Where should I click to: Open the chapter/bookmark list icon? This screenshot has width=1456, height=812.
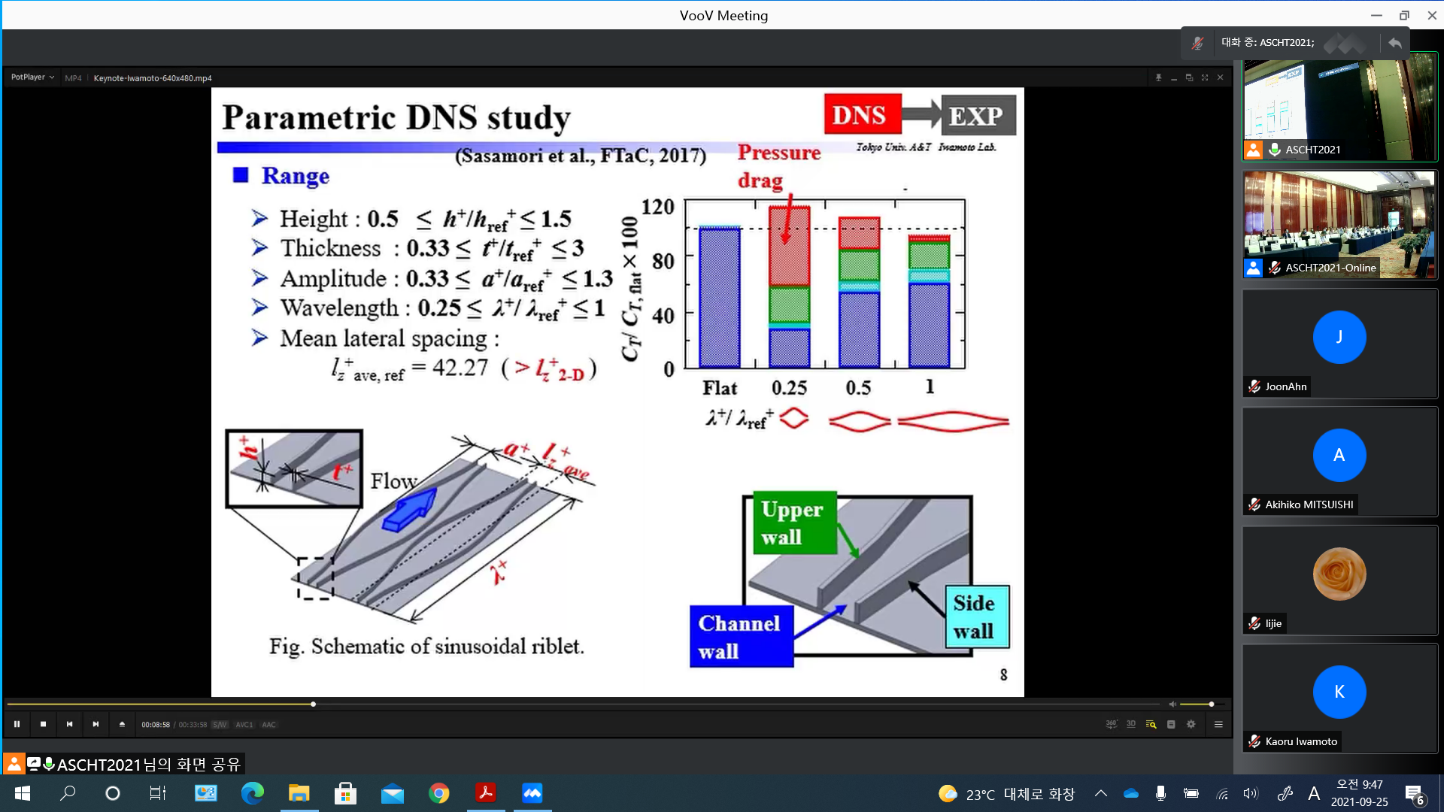[1171, 724]
